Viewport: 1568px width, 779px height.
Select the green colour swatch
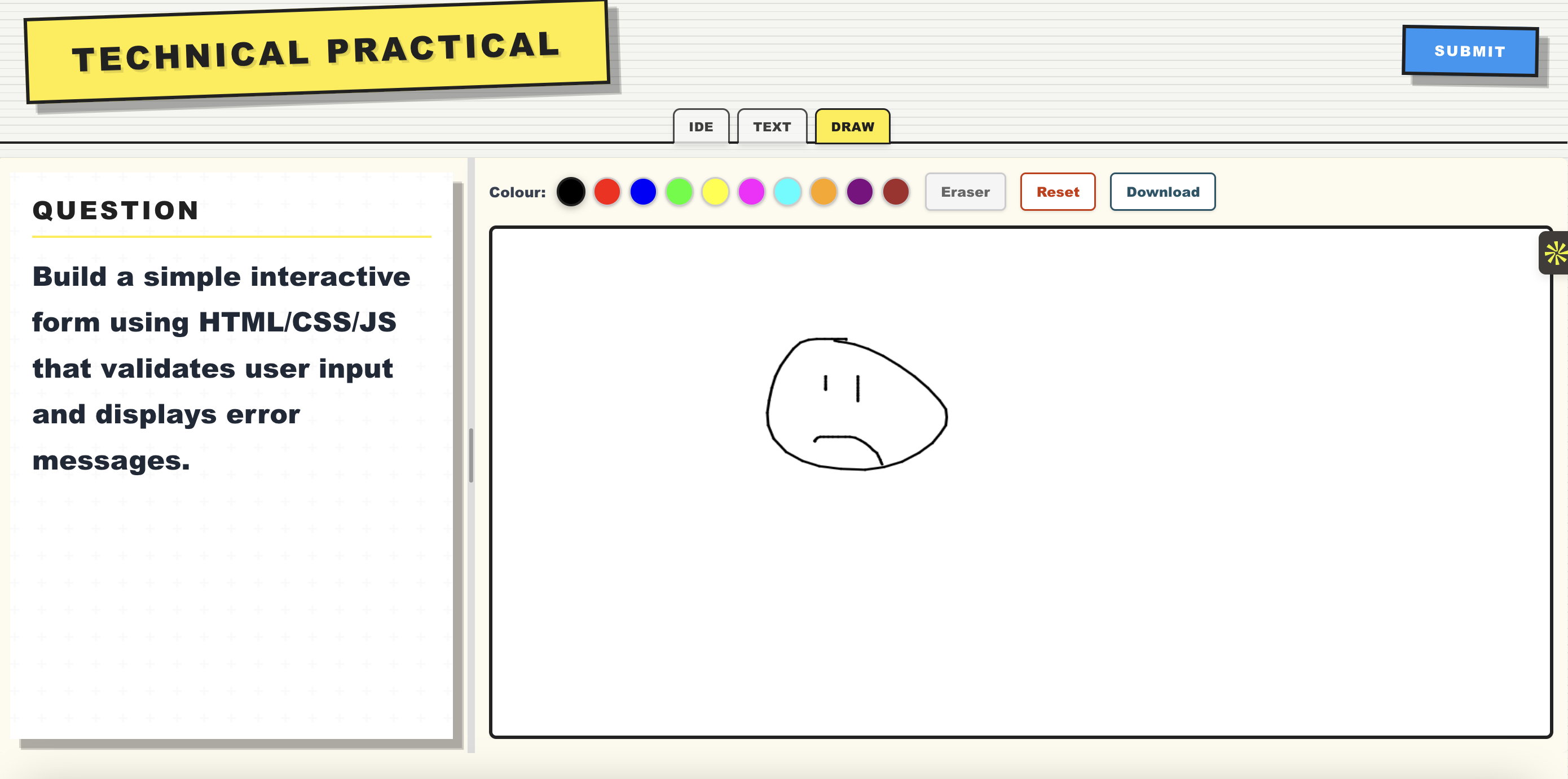(679, 192)
